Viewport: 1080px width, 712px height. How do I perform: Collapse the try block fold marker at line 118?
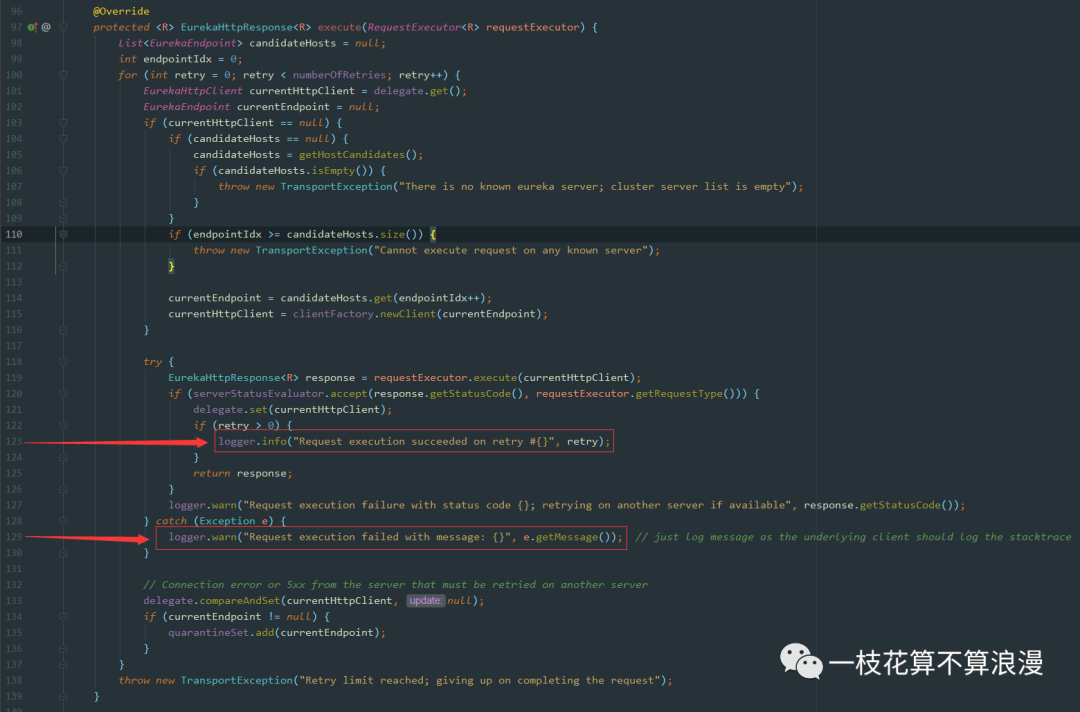tap(63, 362)
